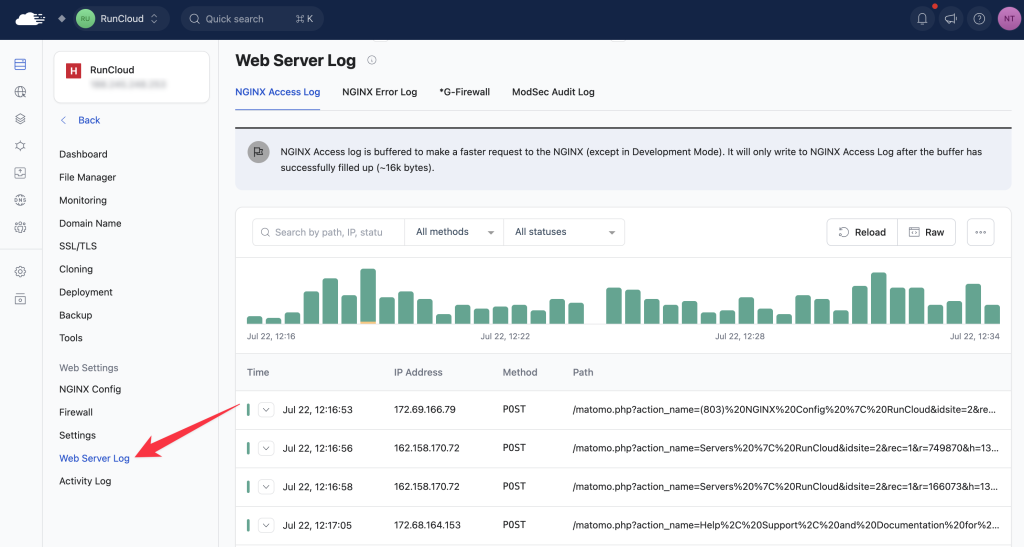This screenshot has width=1024, height=547.
Task: Open NGINX Config menu item
Action: (x=90, y=389)
